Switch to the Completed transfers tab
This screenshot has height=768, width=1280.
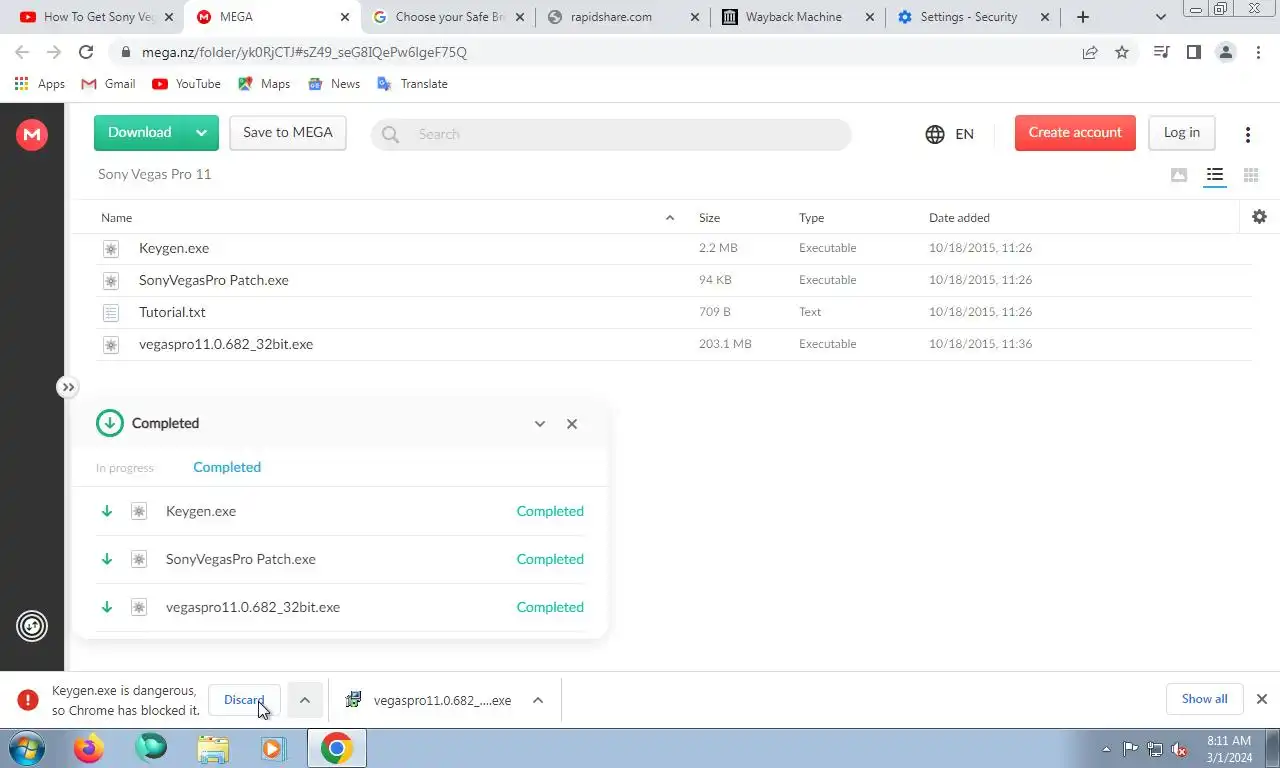[227, 467]
